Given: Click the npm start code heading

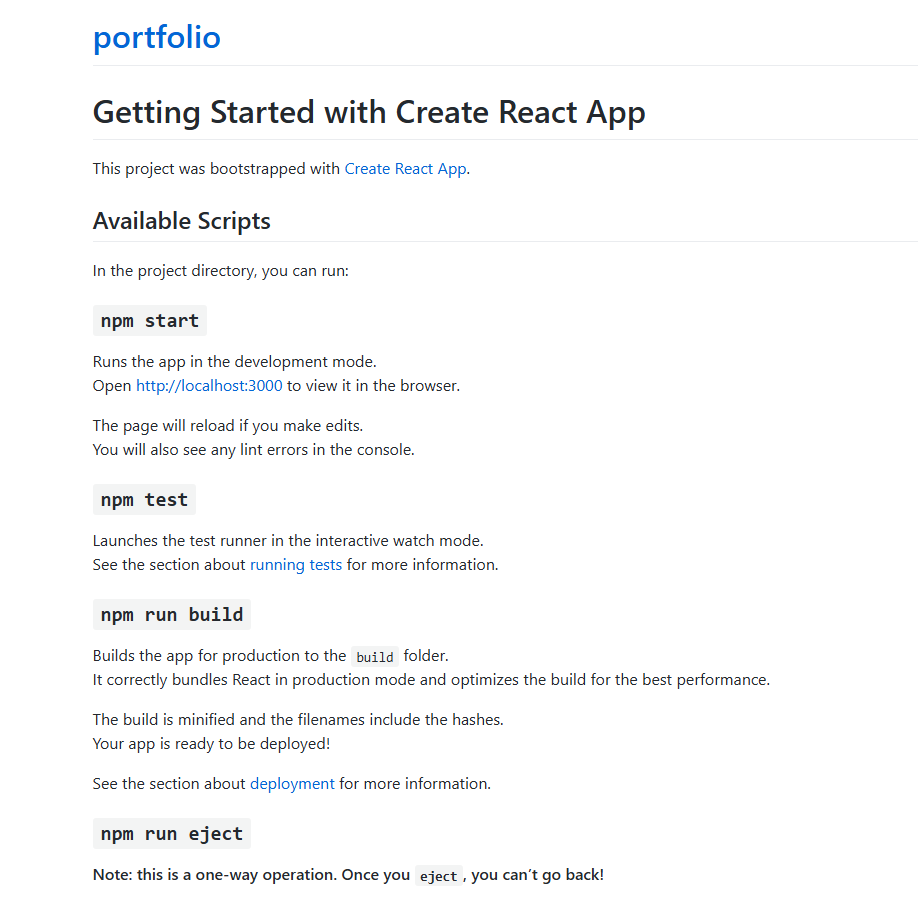Looking at the screenshot, I should pyautogui.click(x=150, y=321).
